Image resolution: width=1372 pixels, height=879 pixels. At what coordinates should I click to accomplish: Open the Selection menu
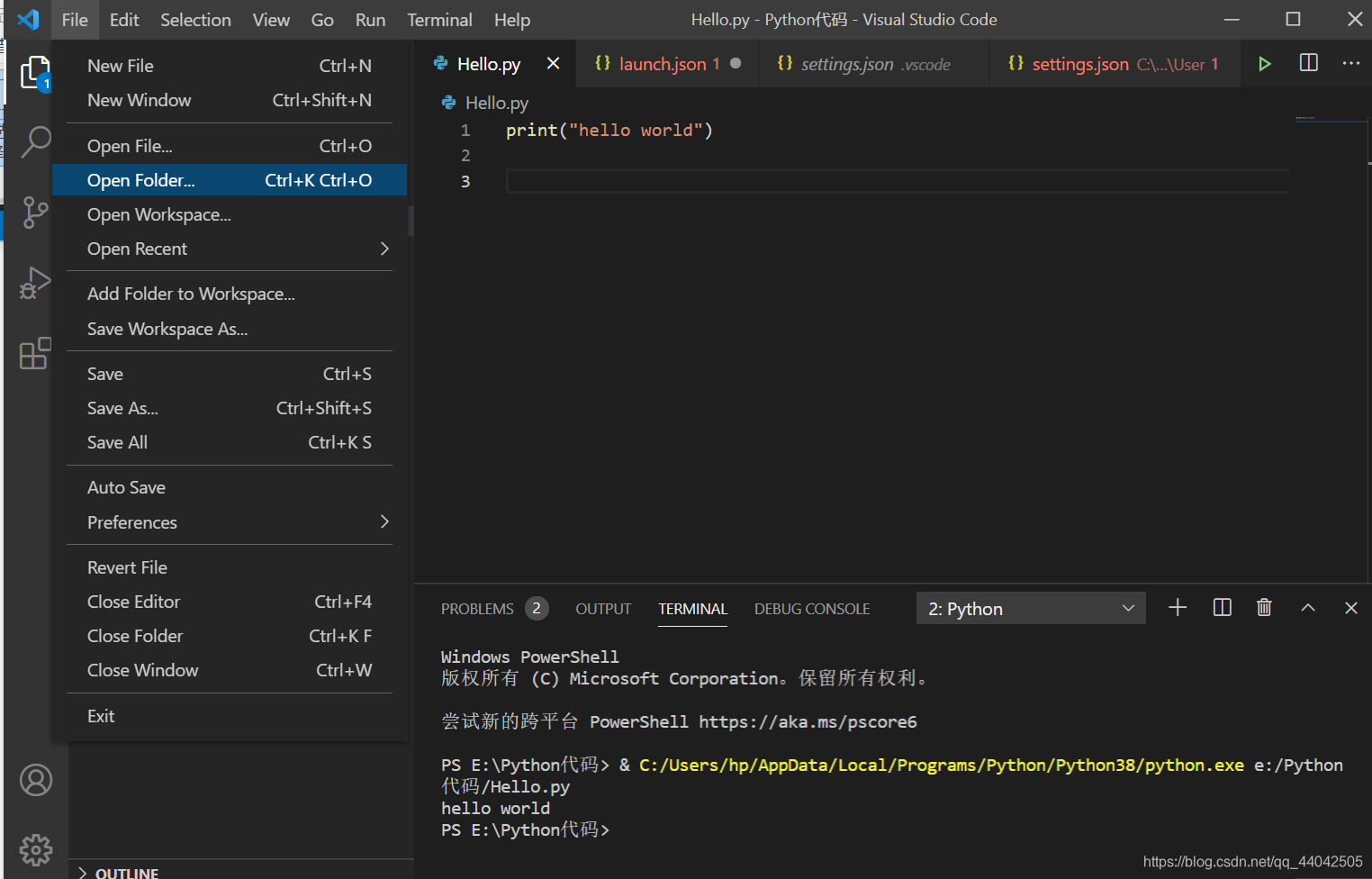pos(195,20)
